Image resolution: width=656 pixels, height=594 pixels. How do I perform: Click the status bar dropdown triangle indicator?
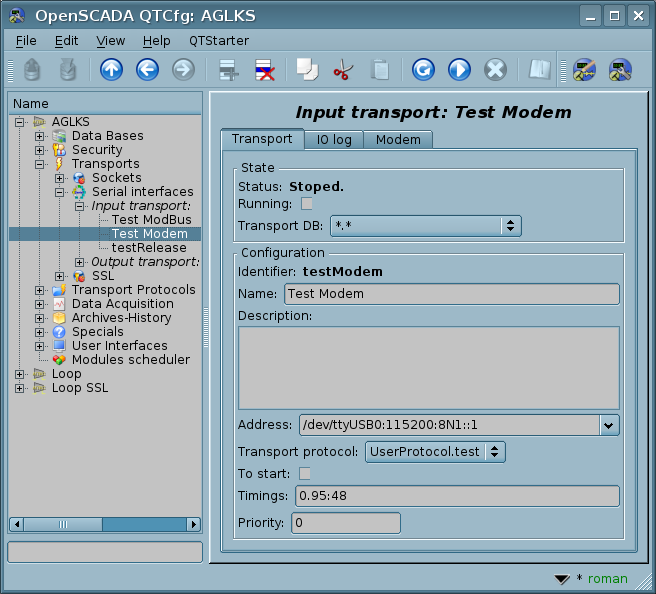point(562,579)
